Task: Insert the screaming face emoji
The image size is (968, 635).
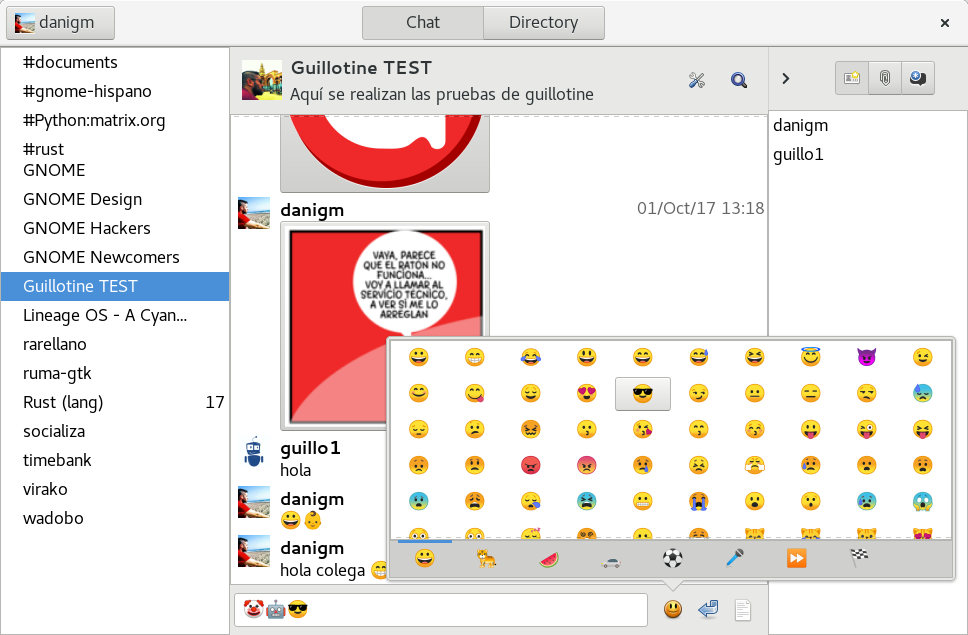Action: coord(922,501)
